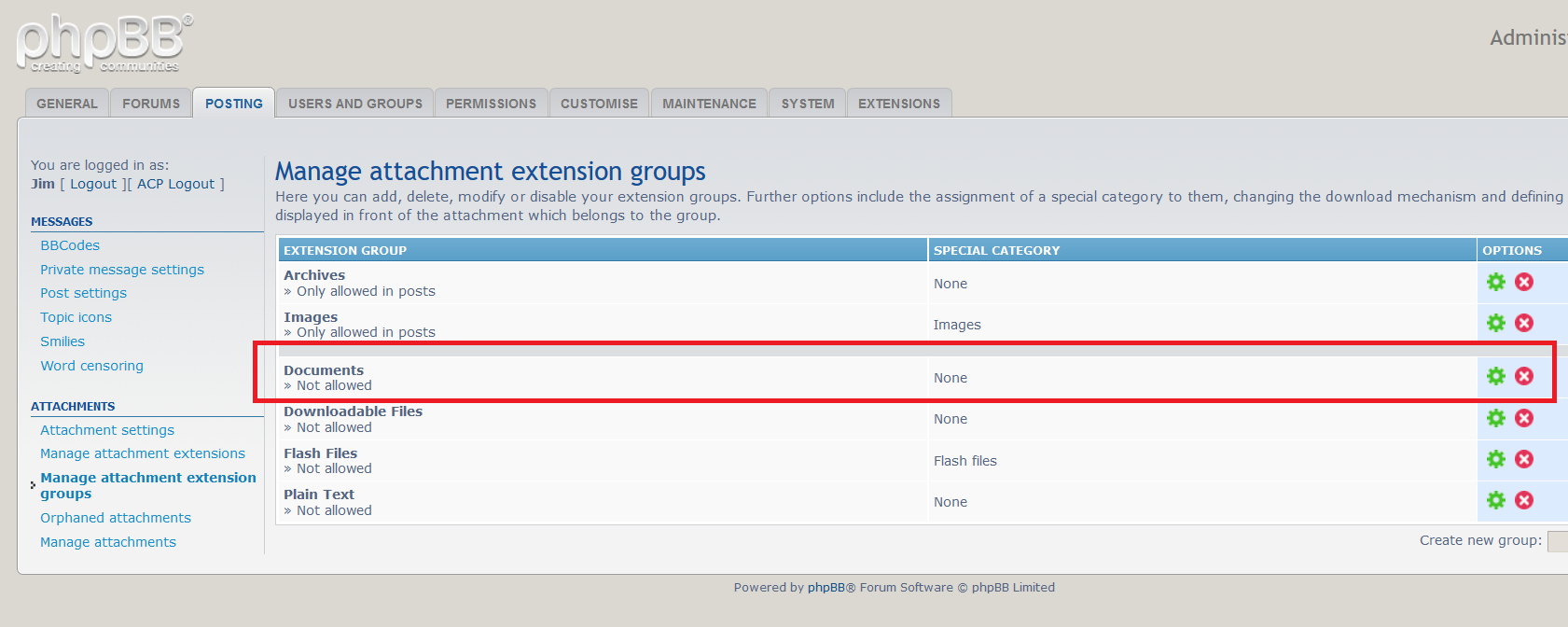Click the Create new group input field
Viewport: 1568px width, 627px height.
[1558, 541]
